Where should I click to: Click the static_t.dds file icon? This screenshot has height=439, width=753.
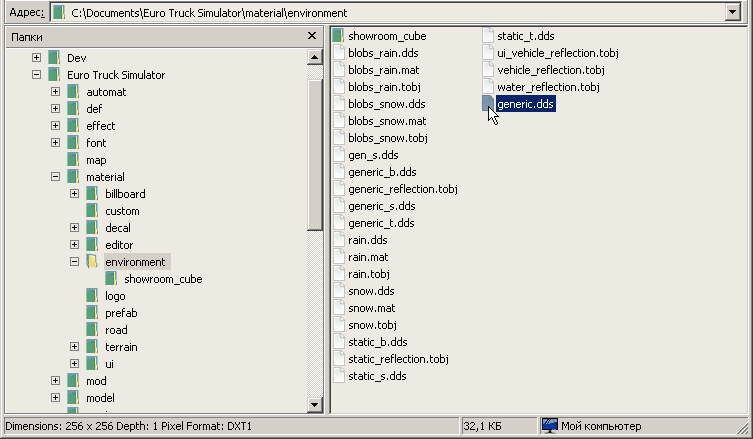[x=488, y=36]
